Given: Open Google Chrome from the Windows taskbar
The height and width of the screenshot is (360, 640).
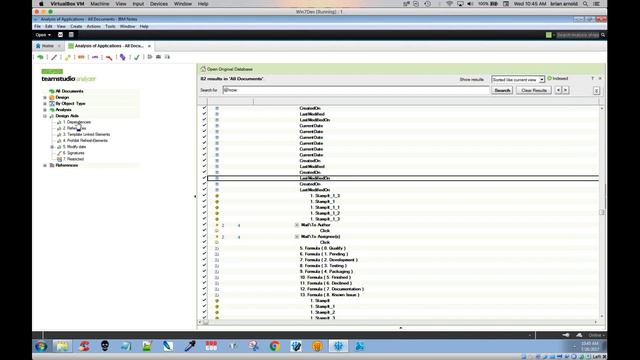Looking at the screenshot, I should [x=275, y=346].
